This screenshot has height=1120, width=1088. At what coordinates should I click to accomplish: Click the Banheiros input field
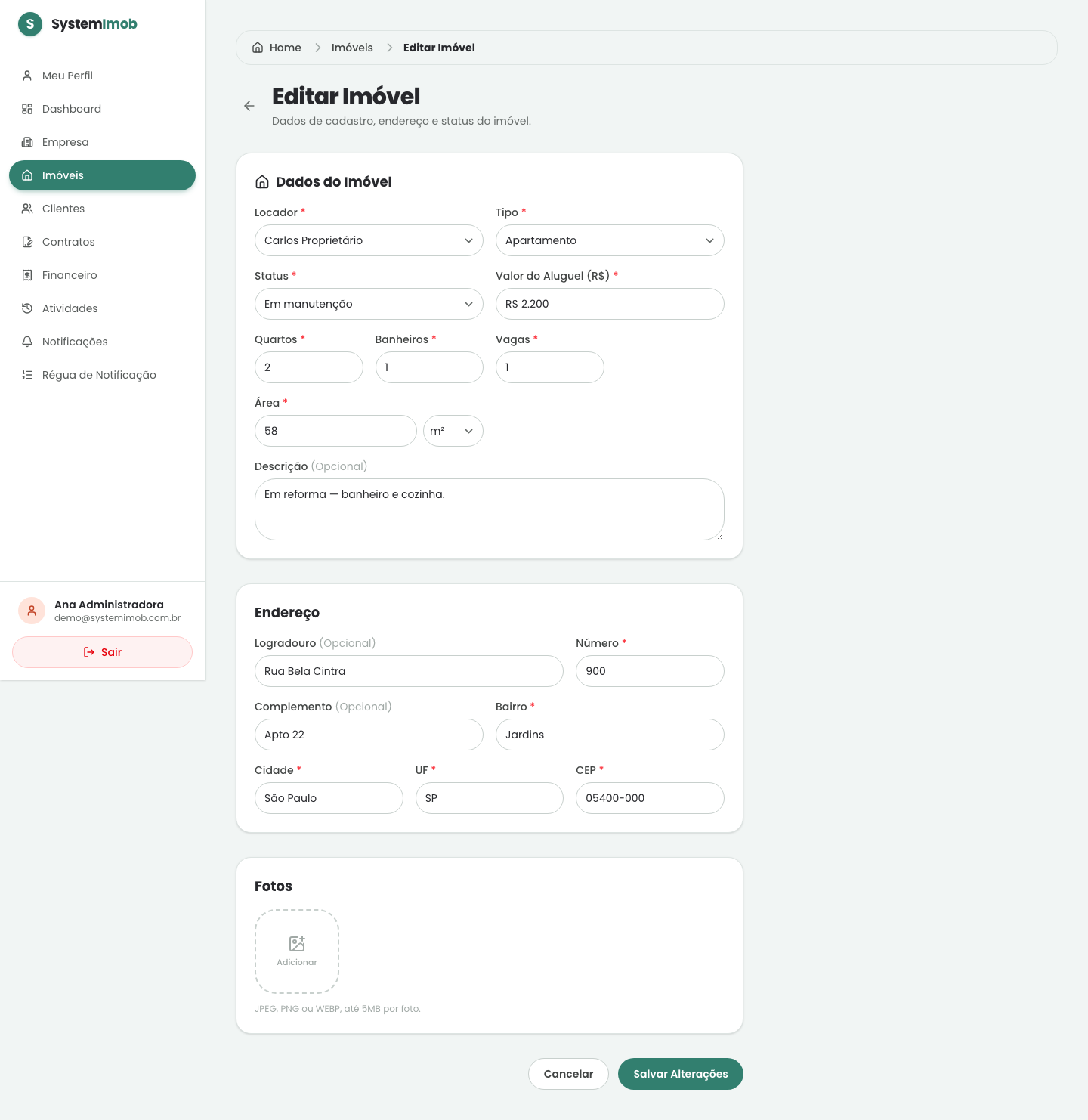pos(429,367)
